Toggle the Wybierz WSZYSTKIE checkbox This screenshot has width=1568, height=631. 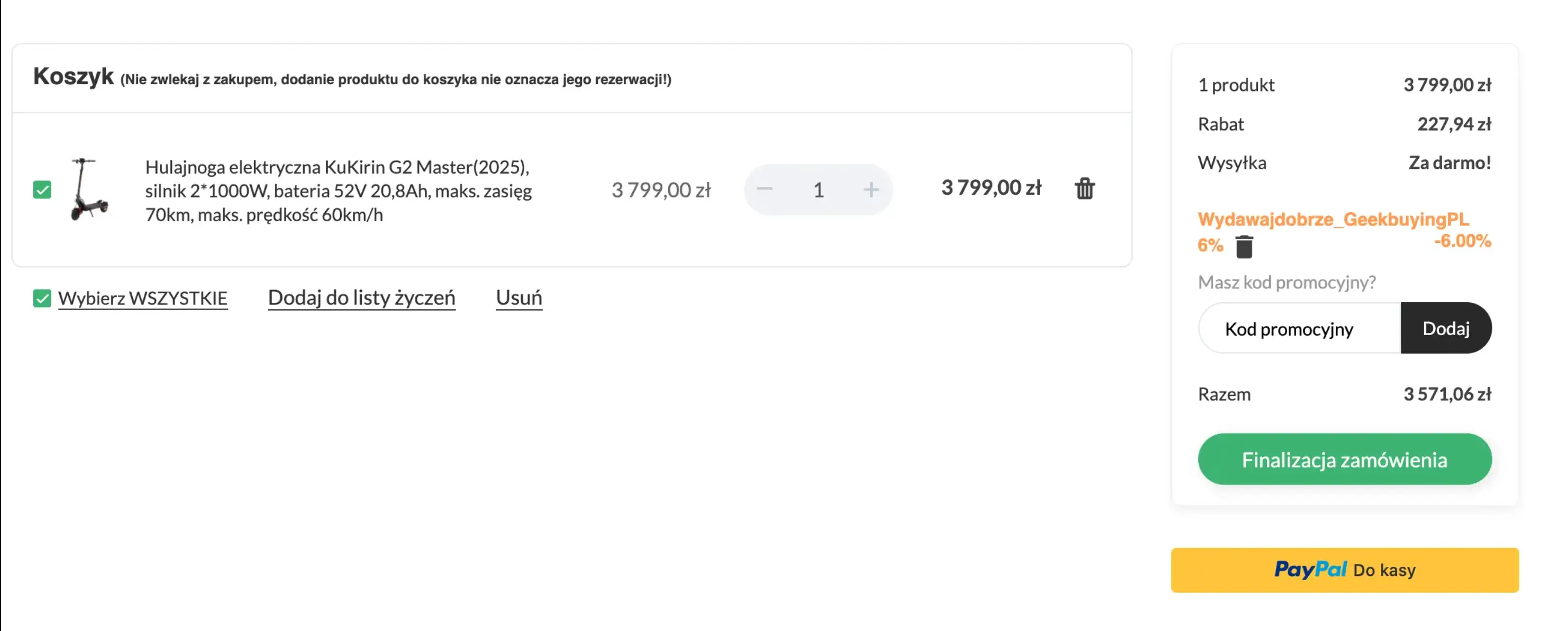tap(41, 299)
